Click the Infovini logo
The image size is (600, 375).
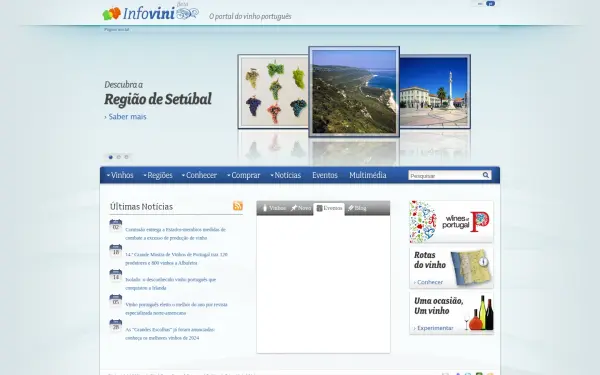pyautogui.click(x=151, y=12)
